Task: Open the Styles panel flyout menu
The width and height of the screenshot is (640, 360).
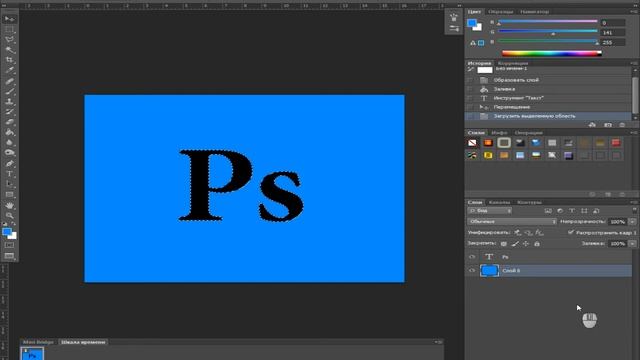Action: click(634, 133)
